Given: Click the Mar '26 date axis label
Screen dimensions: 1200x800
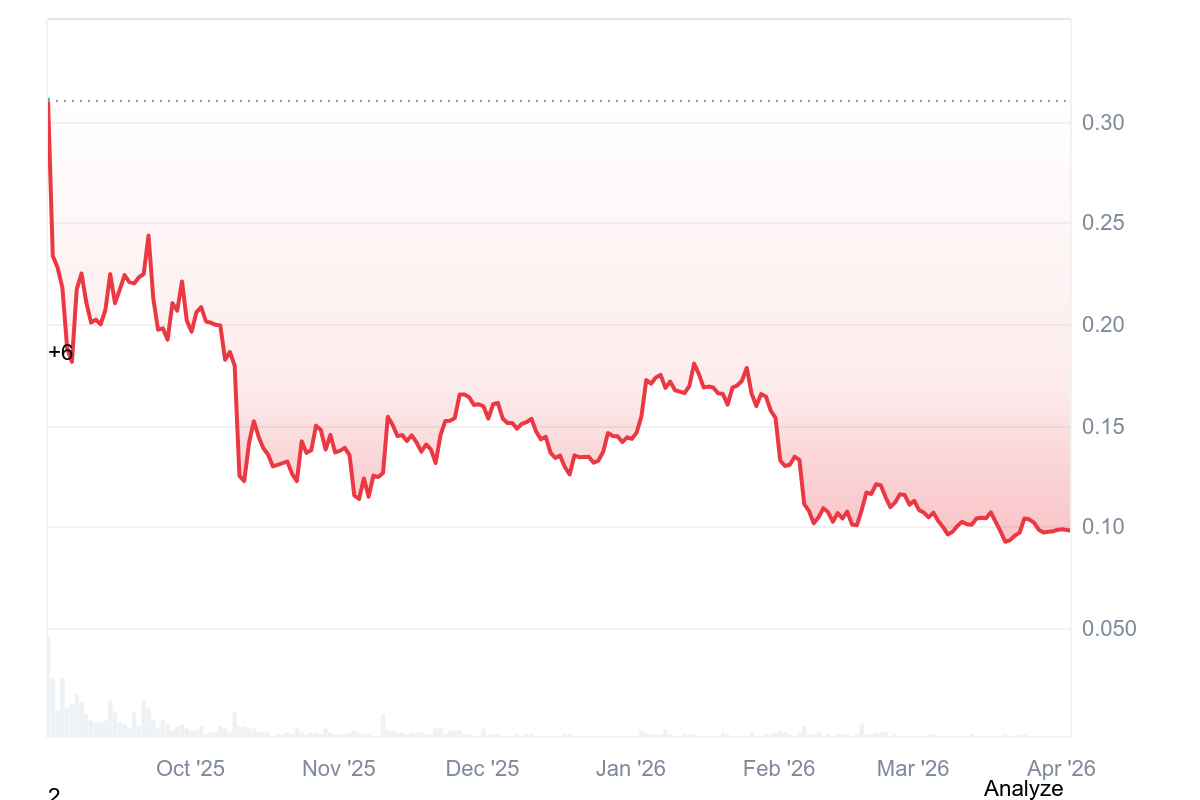Looking at the screenshot, I should [x=912, y=768].
